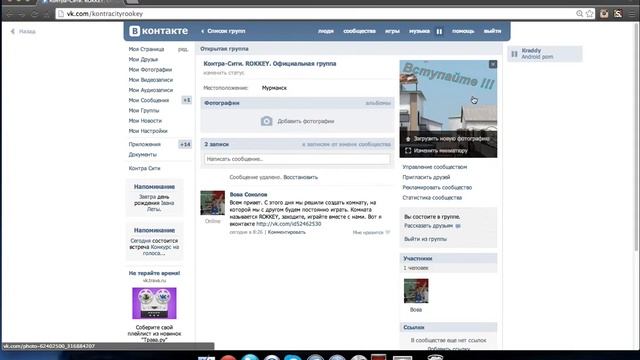Open Контра Сити sidebar link

[x=144, y=168]
